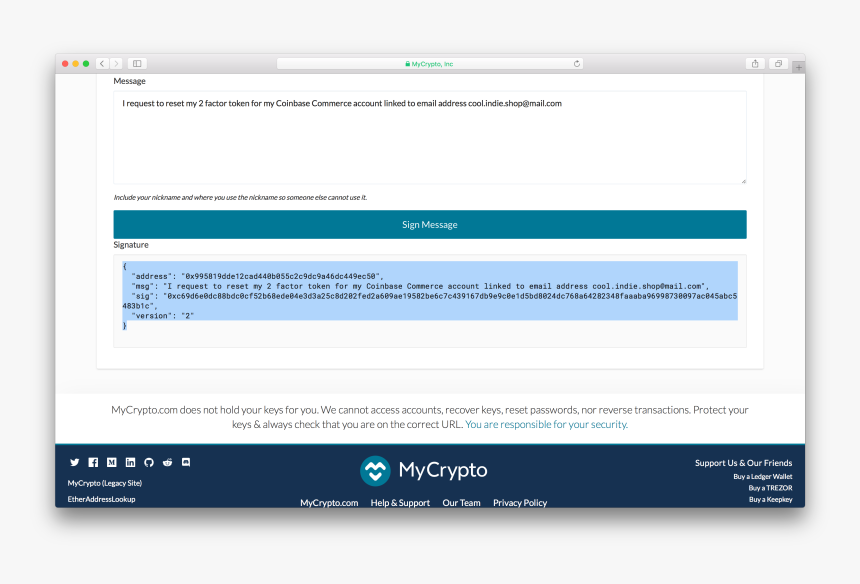This screenshot has width=860, height=584.
Task: Click the 'Signature' label
Action: click(131, 245)
